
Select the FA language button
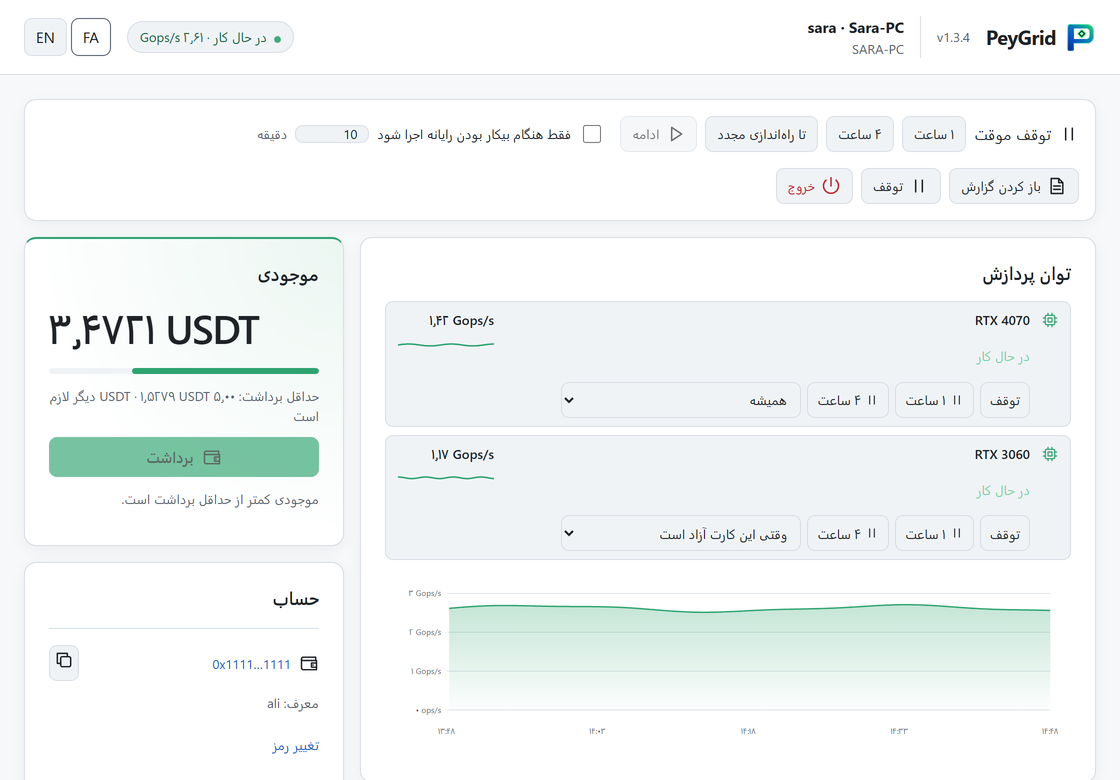[x=91, y=37]
